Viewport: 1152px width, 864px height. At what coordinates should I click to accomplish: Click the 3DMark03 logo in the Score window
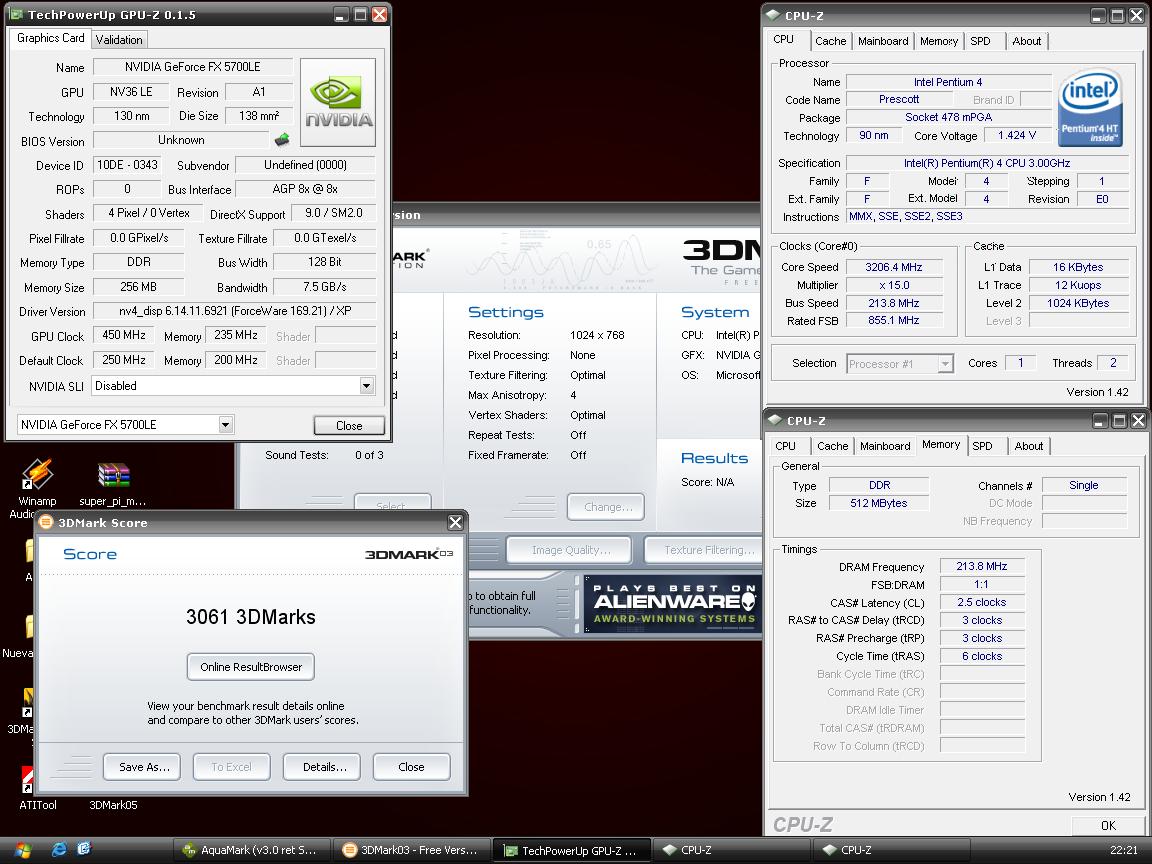click(408, 554)
